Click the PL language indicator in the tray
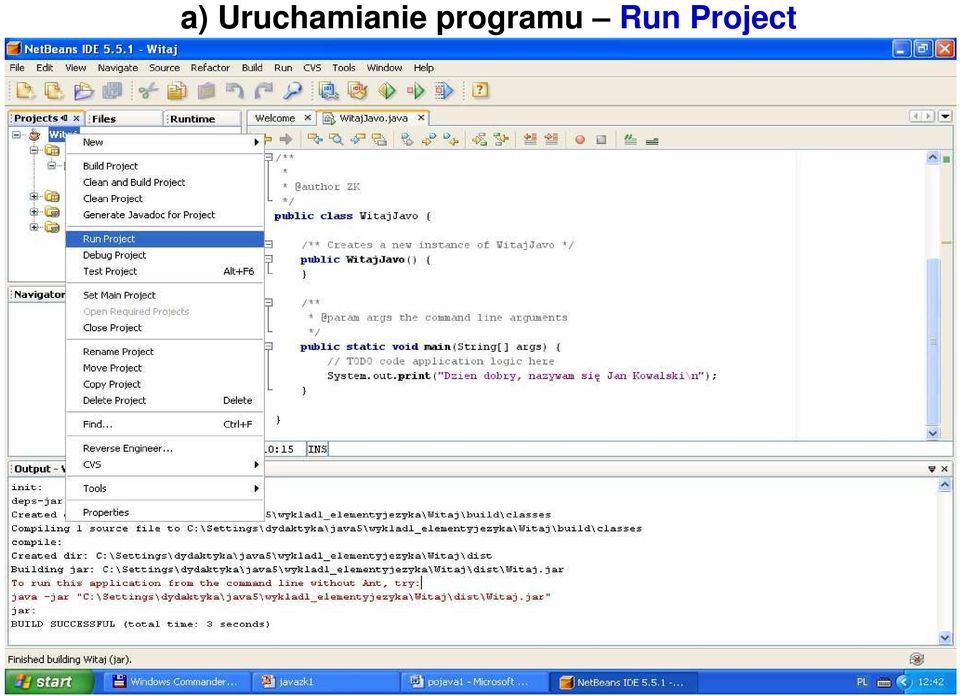The width and height of the screenshot is (960, 696). [x=862, y=681]
